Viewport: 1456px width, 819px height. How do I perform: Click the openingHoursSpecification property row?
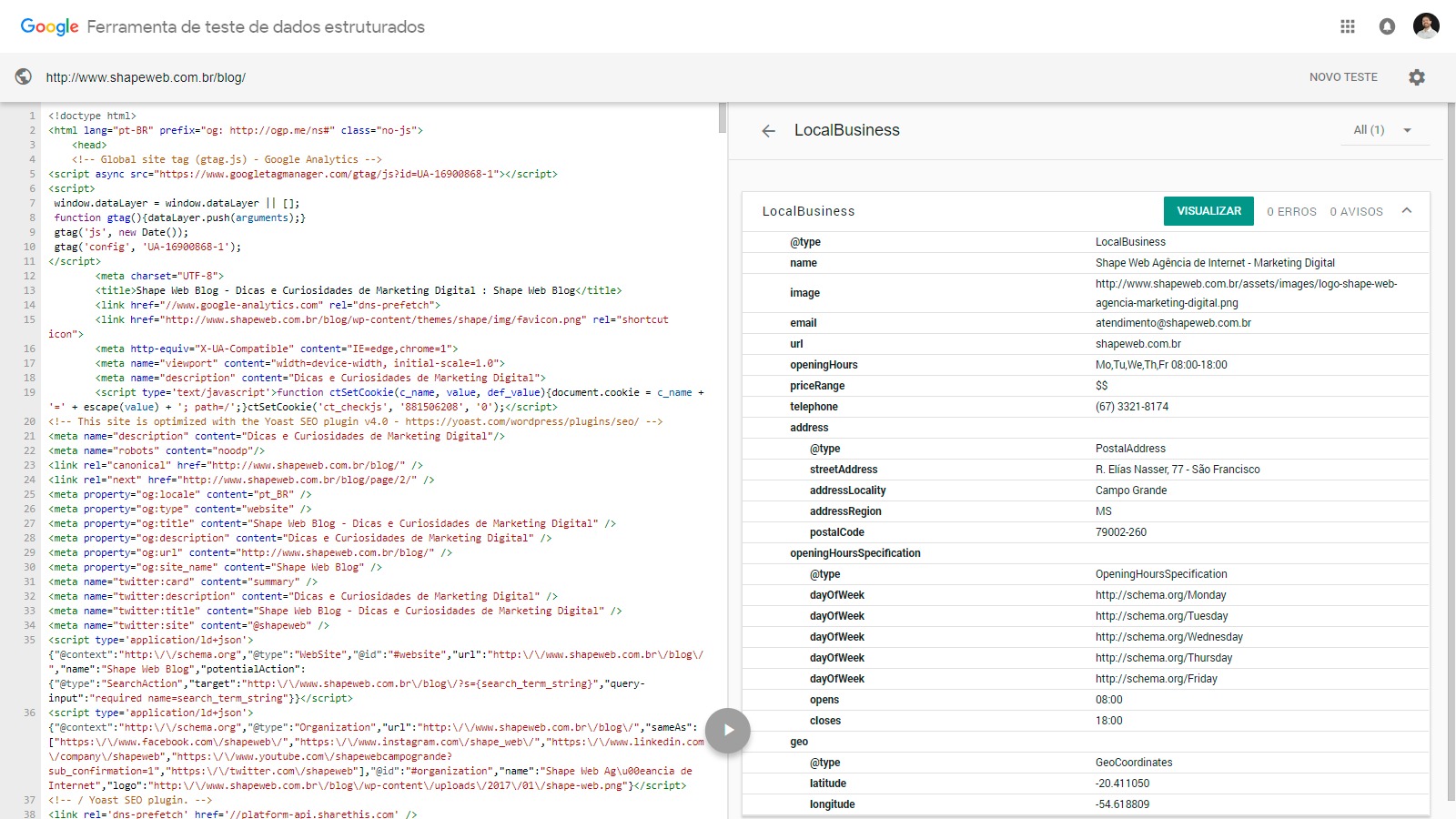tap(1086, 553)
